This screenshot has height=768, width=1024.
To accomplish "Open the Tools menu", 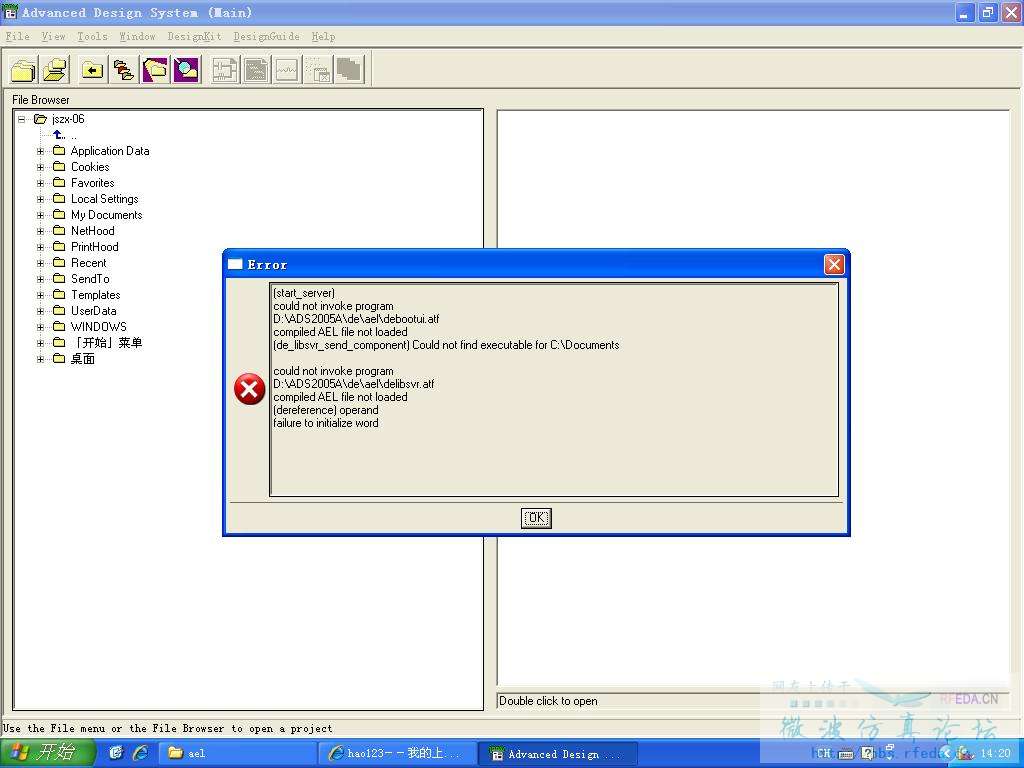I will 92,37.
